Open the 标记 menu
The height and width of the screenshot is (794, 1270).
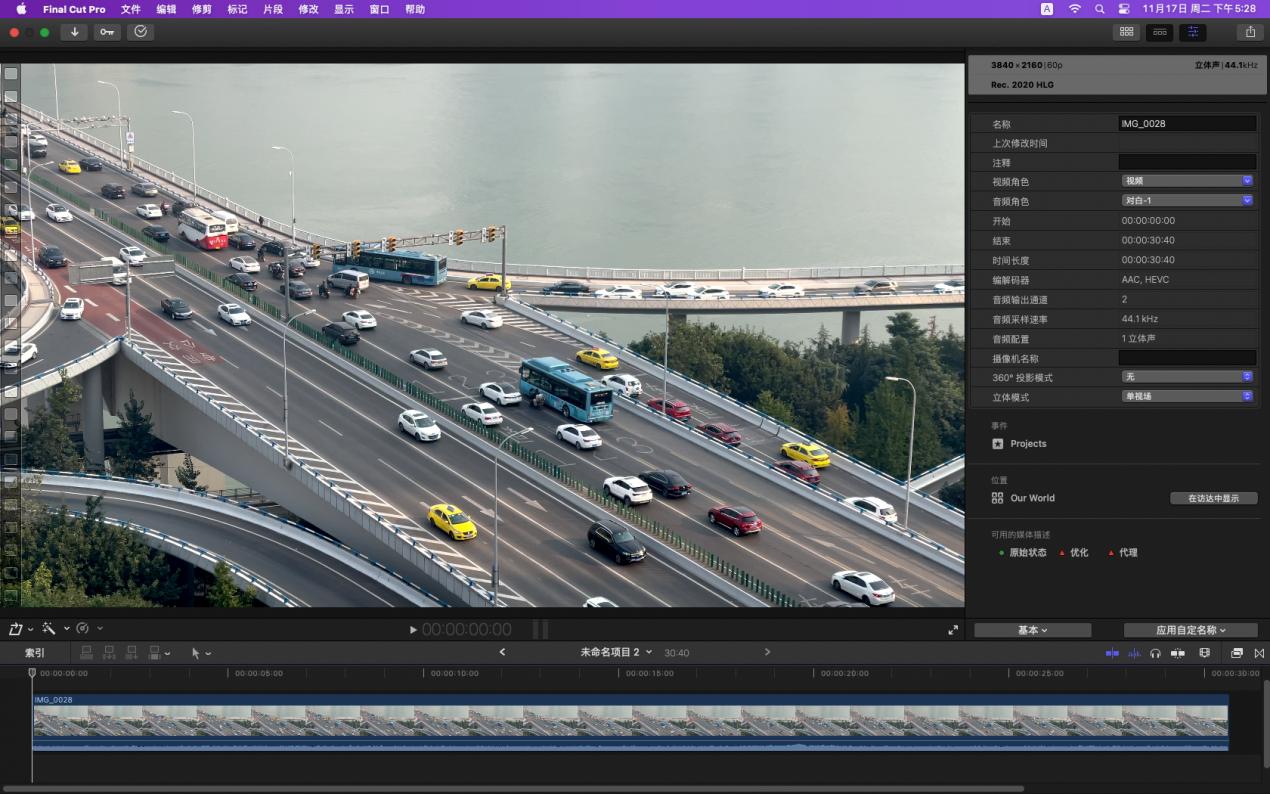click(237, 9)
